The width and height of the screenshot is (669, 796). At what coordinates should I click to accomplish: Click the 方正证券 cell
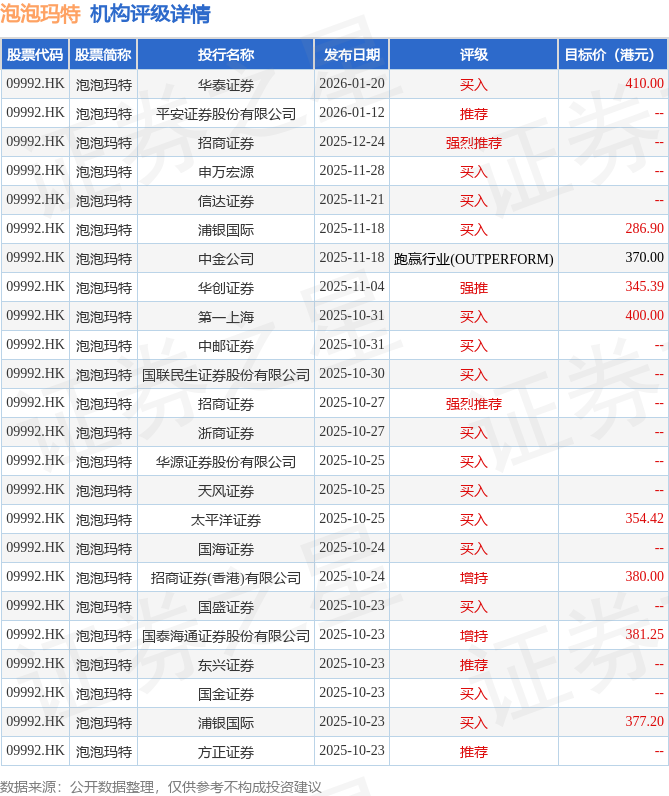pos(226,750)
